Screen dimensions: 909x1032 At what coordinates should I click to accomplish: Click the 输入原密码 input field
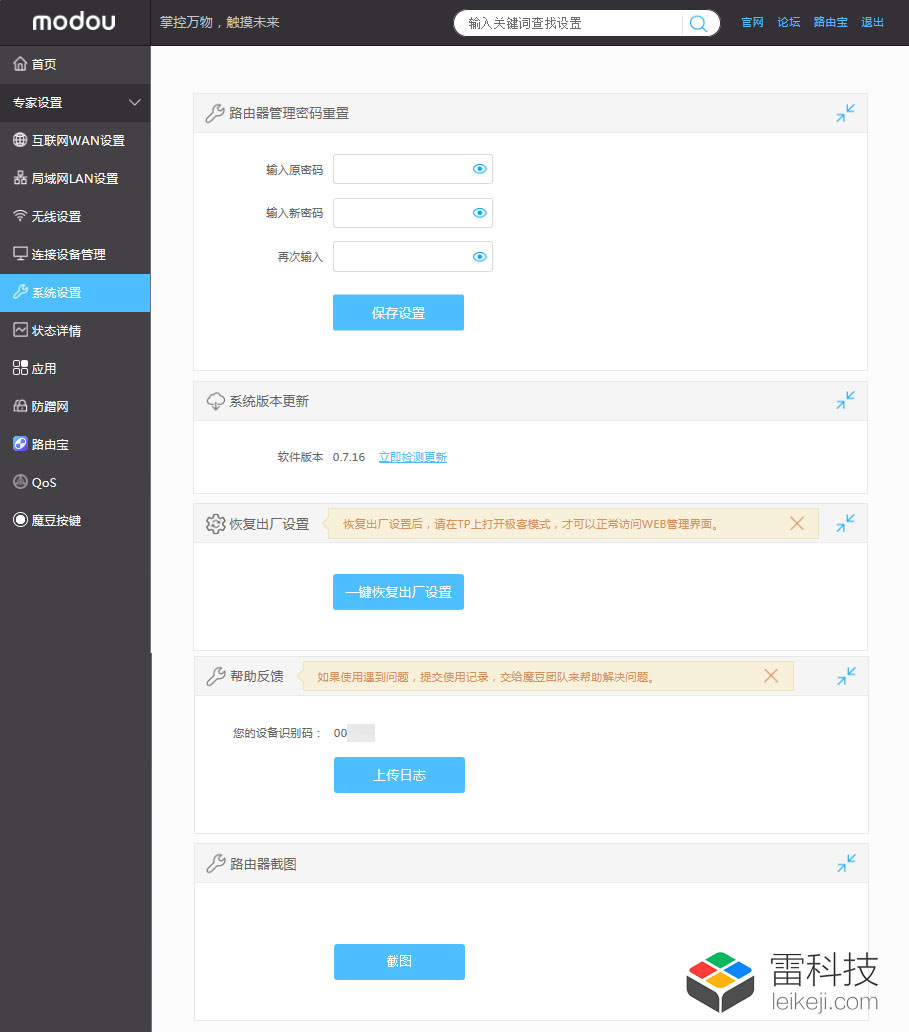coord(400,169)
